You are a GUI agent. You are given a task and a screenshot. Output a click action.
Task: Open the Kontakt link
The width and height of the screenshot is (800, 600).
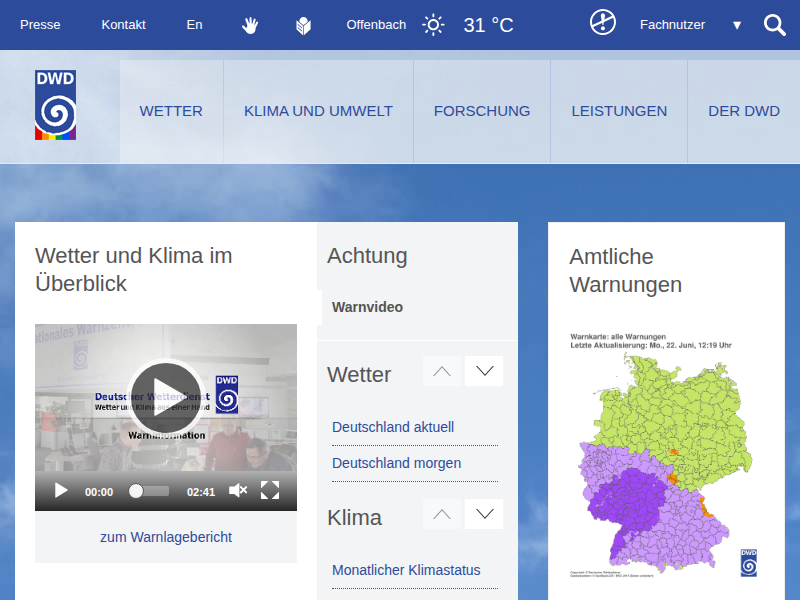coord(123,25)
